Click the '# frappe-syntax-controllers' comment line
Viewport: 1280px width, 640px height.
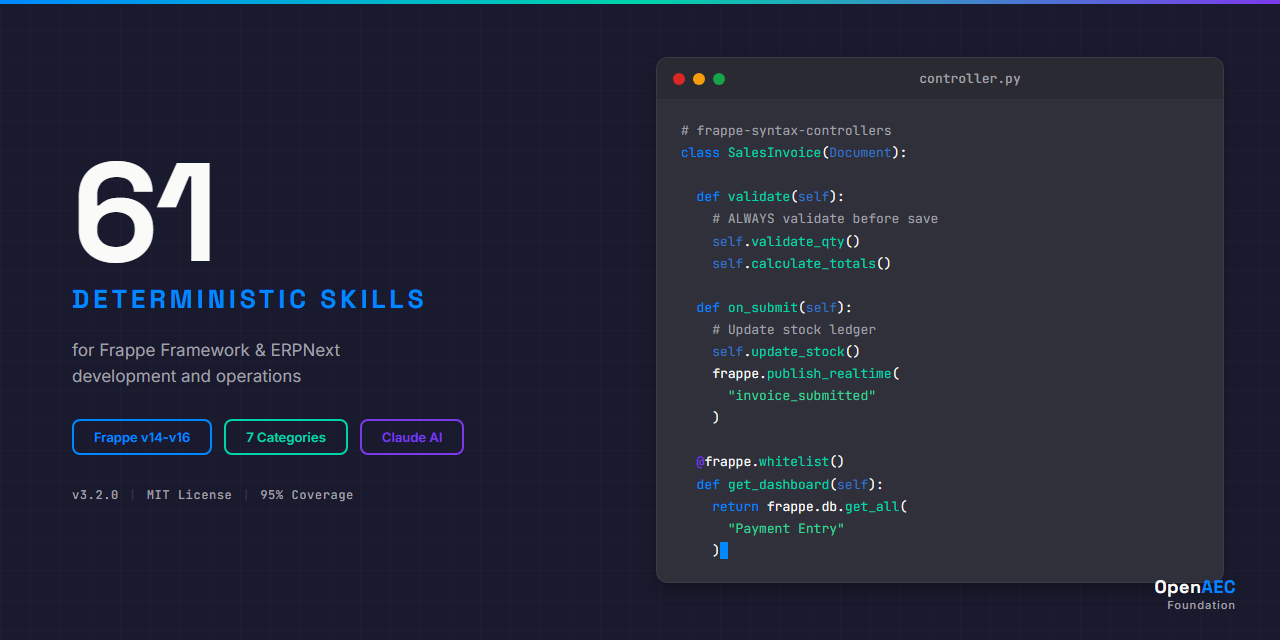coord(786,131)
